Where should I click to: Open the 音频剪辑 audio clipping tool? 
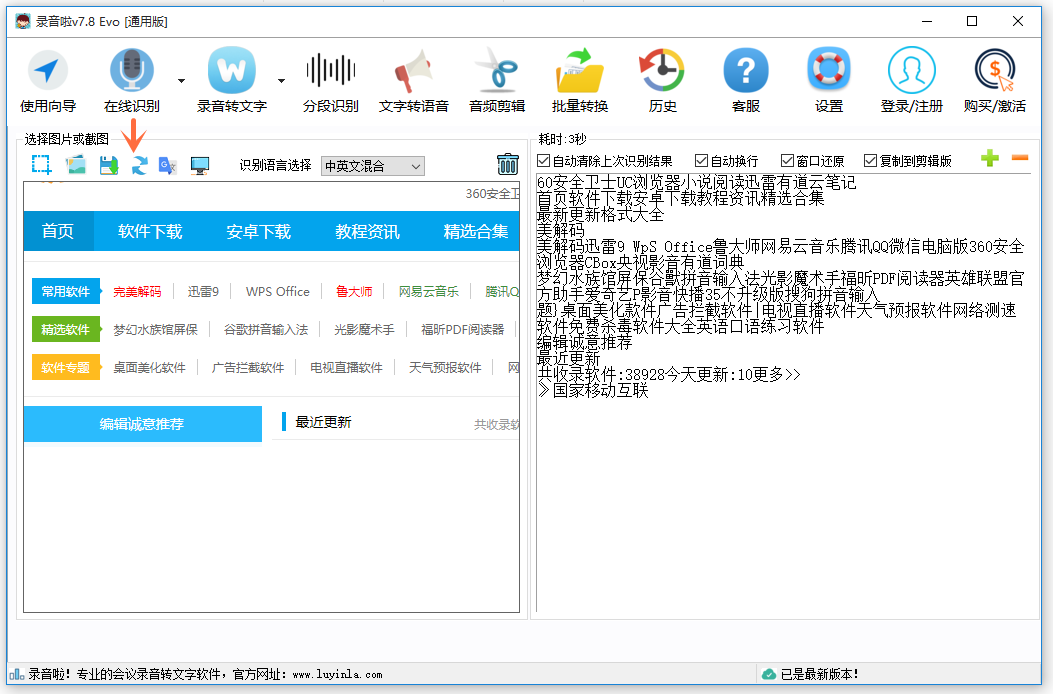[495, 75]
